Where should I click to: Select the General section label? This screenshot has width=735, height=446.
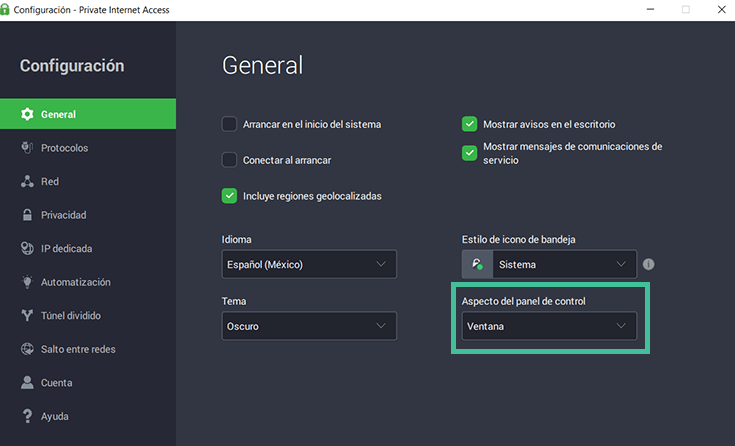(x=58, y=114)
